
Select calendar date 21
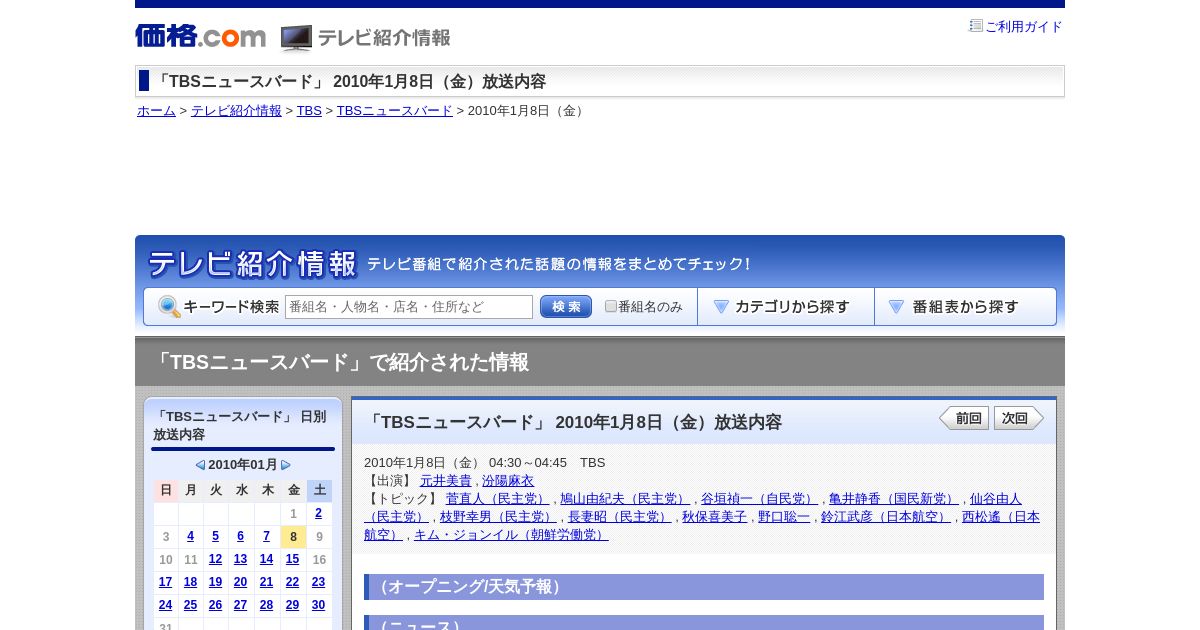click(266, 582)
